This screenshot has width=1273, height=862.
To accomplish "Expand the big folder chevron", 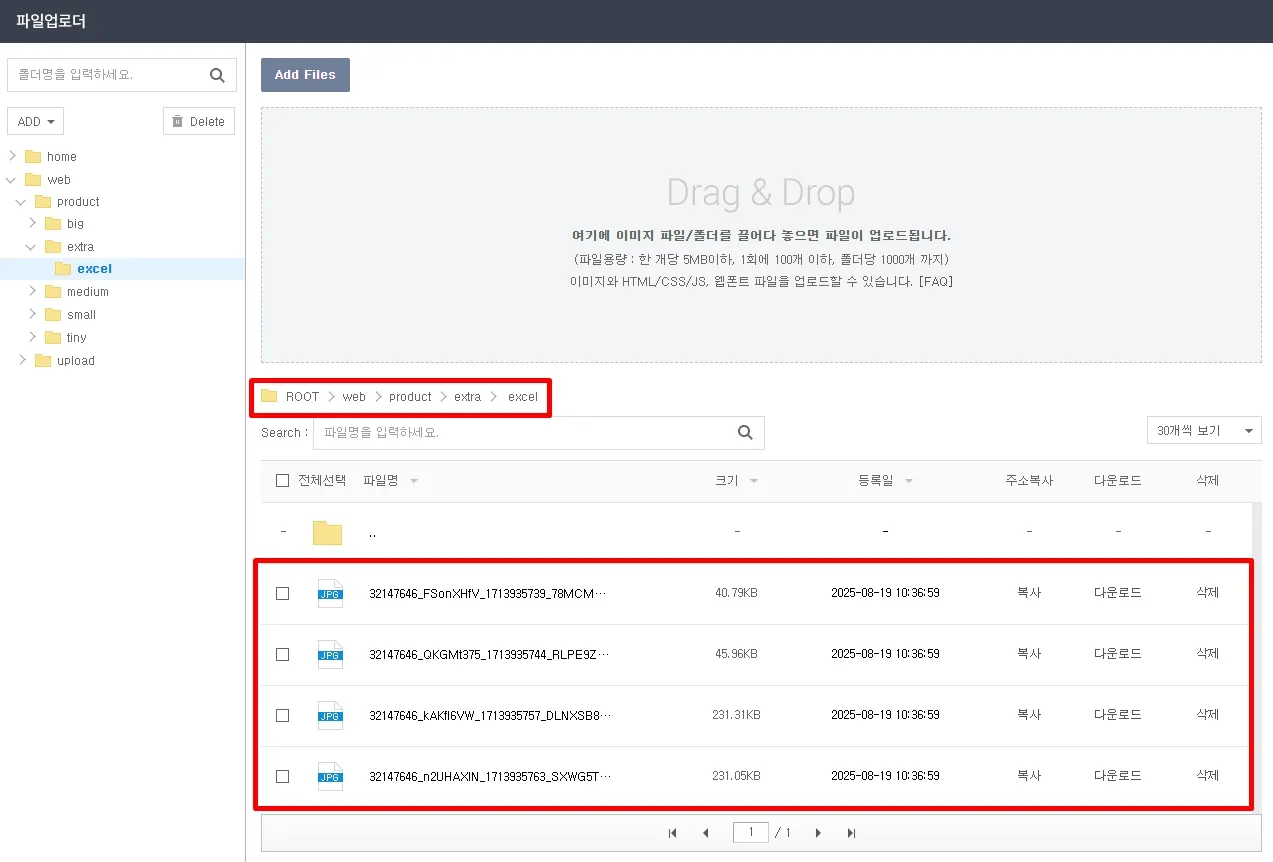I will [32, 223].
